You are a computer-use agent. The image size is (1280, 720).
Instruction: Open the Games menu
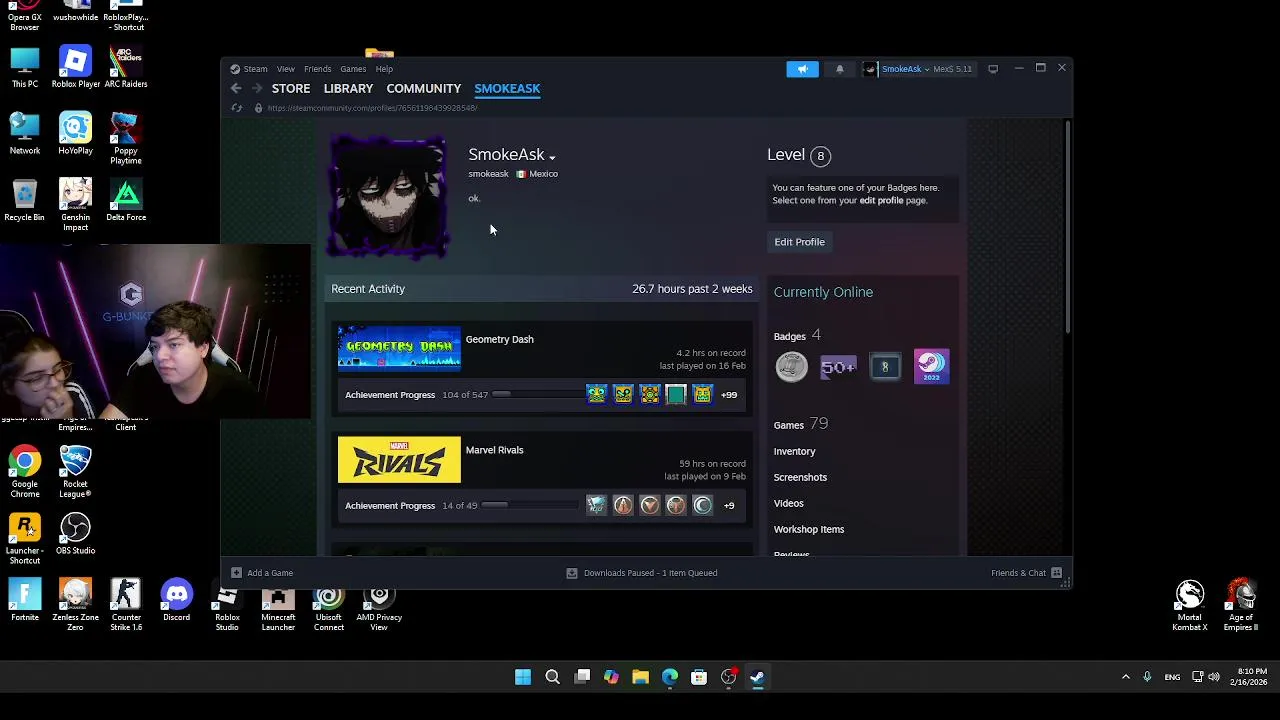pos(353,69)
